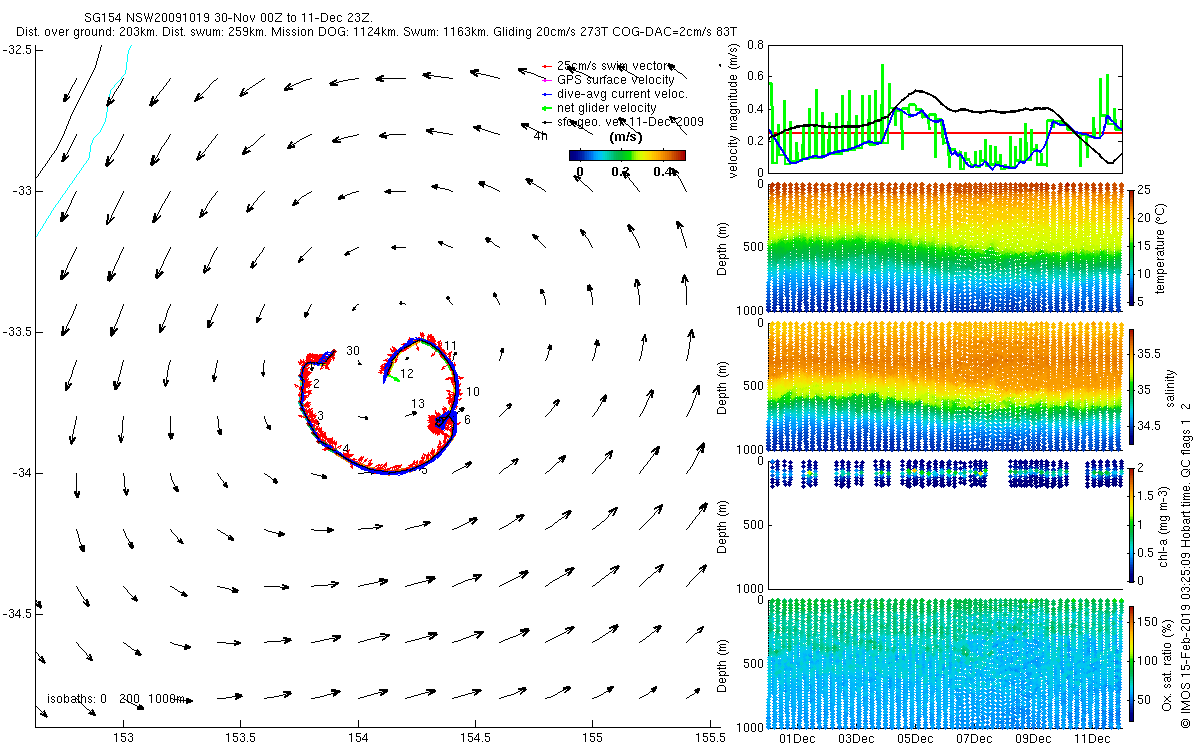Image resolution: width=1200 pixels, height=750 pixels.
Task: Click waypoint label '6' near the red cluster
Action: point(466,420)
